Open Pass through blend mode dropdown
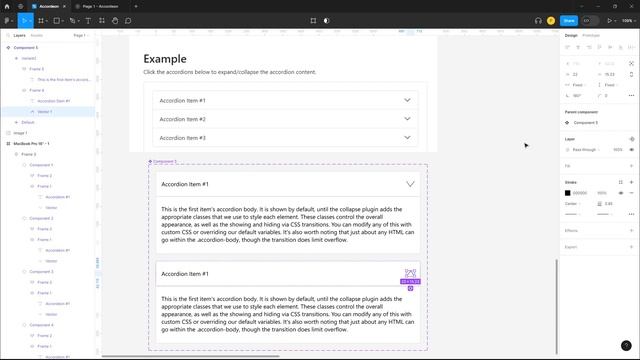 pos(586,150)
